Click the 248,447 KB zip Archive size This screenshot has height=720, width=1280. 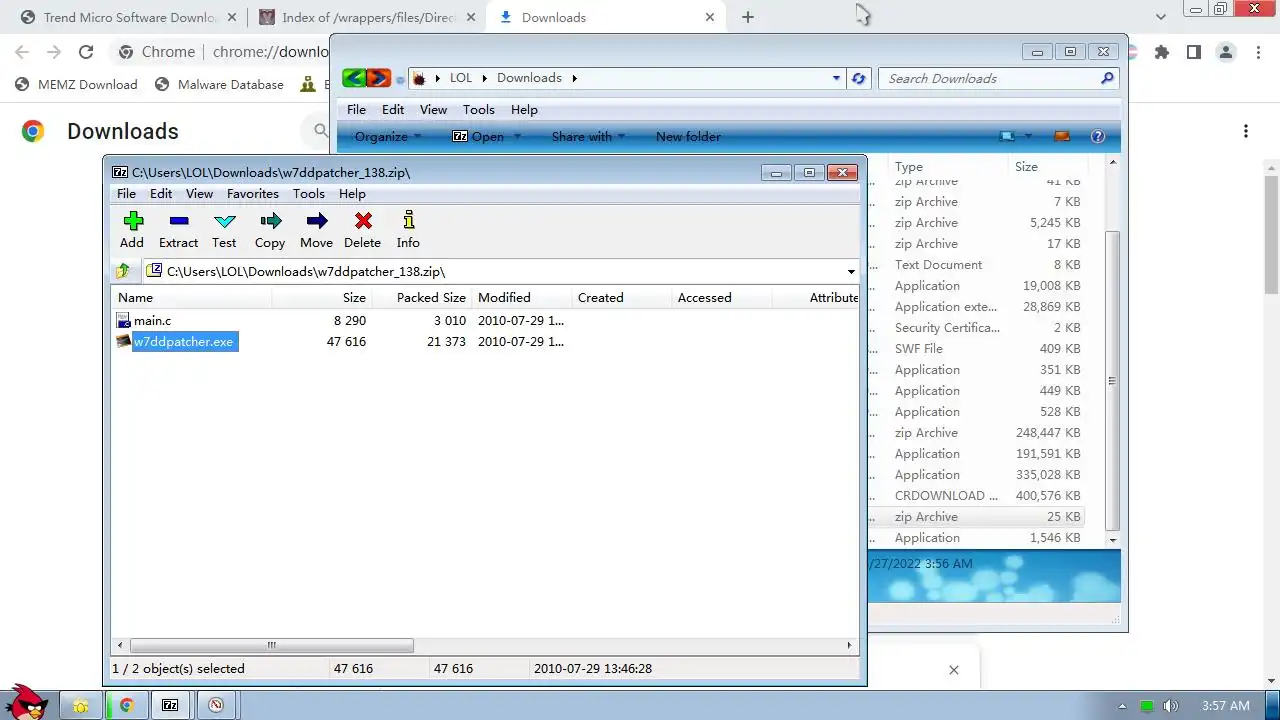coord(1048,432)
